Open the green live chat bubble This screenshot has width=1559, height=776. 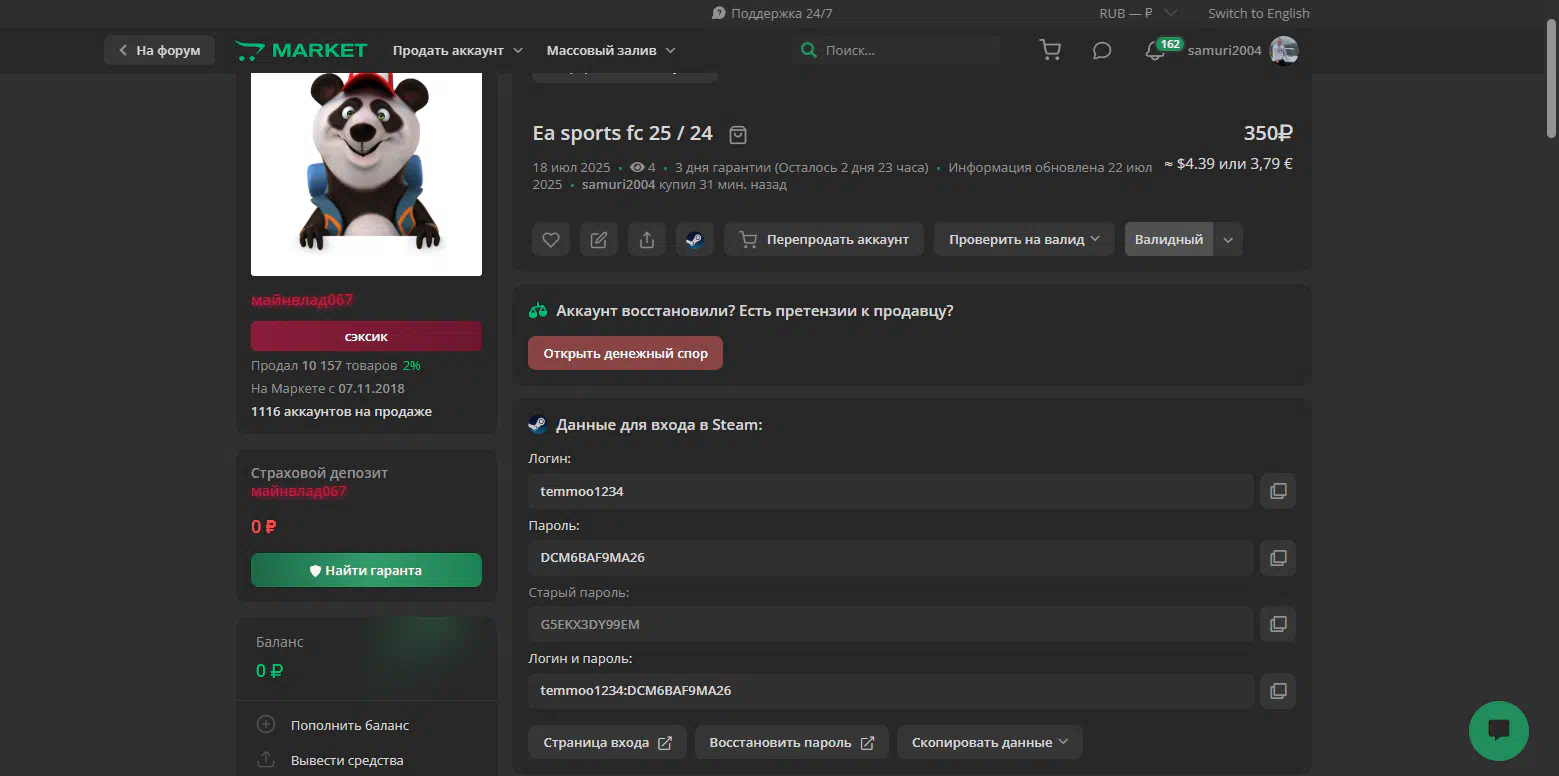(x=1498, y=731)
